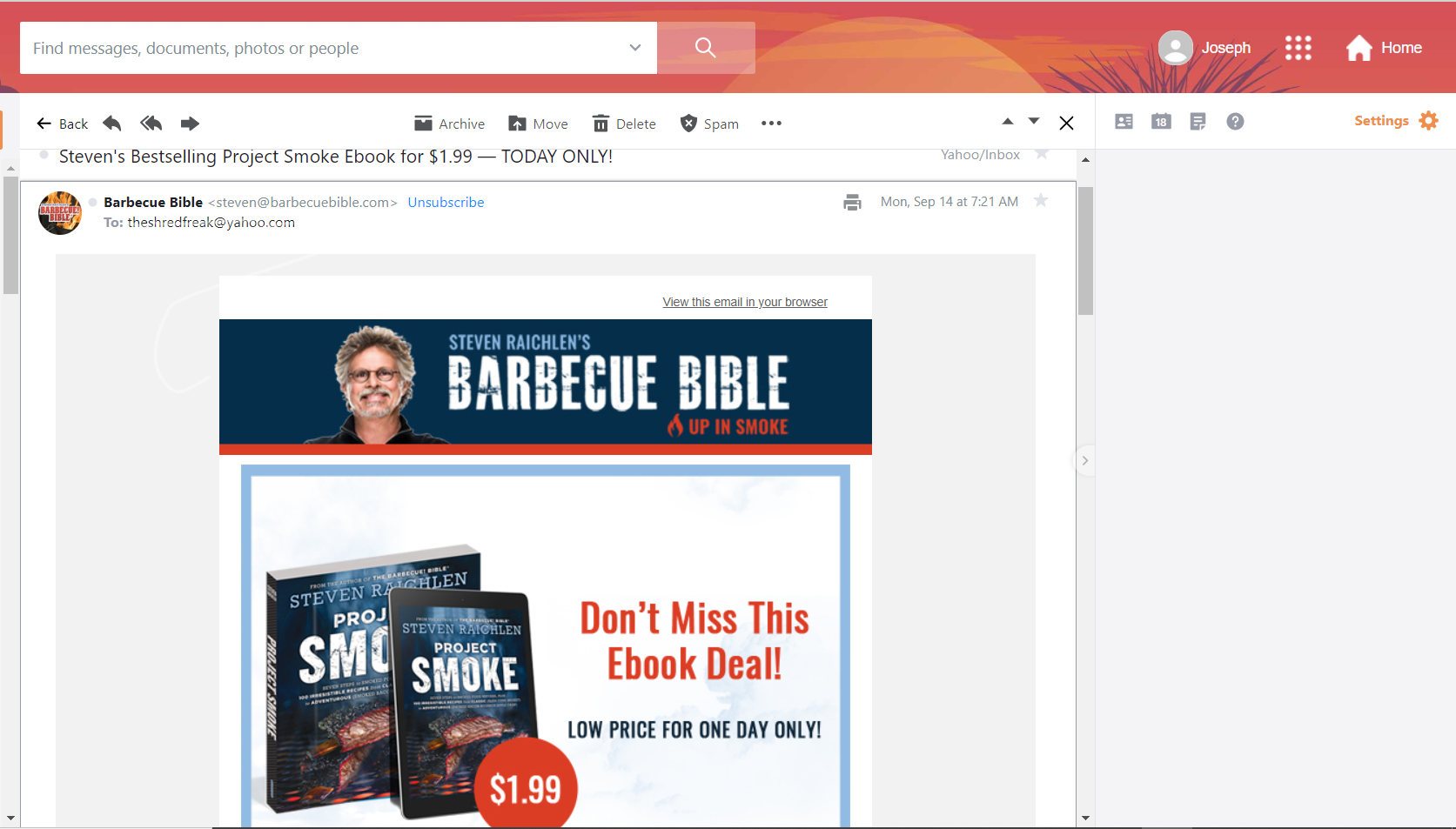The height and width of the screenshot is (829, 1456).
Task: Click the recipient theshredfreak@yahoo.com
Action: coord(211,223)
